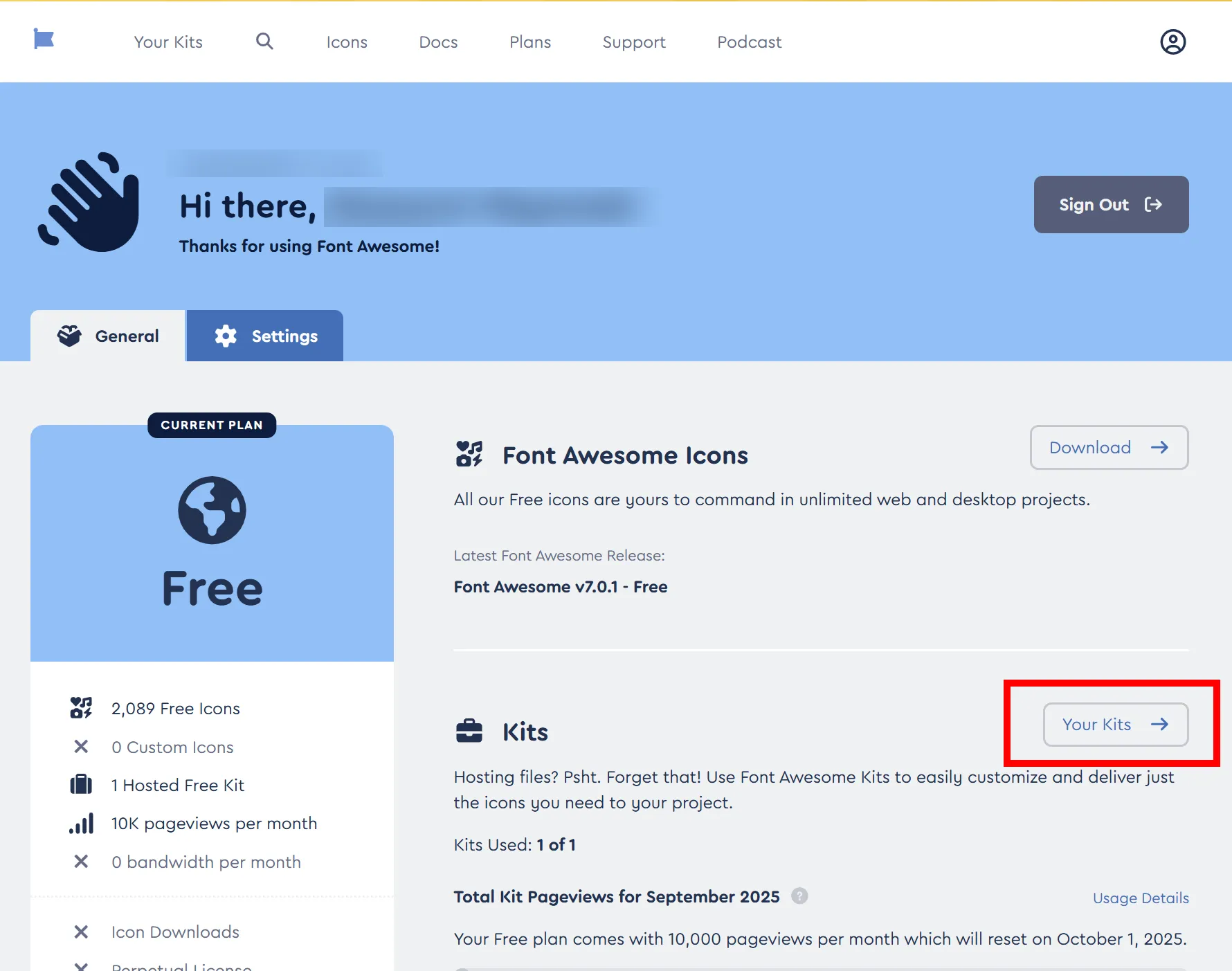The width and height of the screenshot is (1232, 971).
Task: Click the Your Kits button in Kits section
Action: pos(1115,725)
